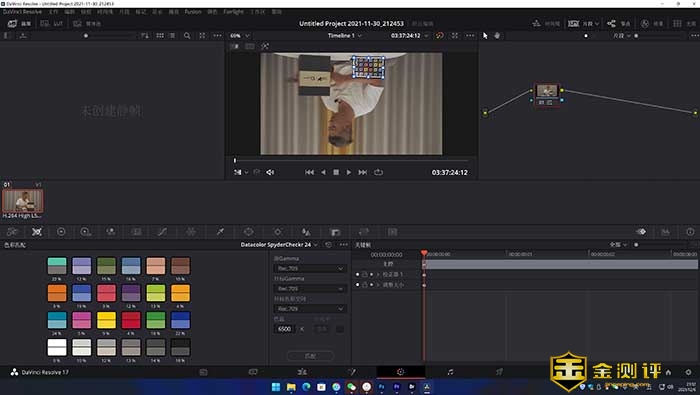Select the red color chip swatch

click(x=131, y=320)
